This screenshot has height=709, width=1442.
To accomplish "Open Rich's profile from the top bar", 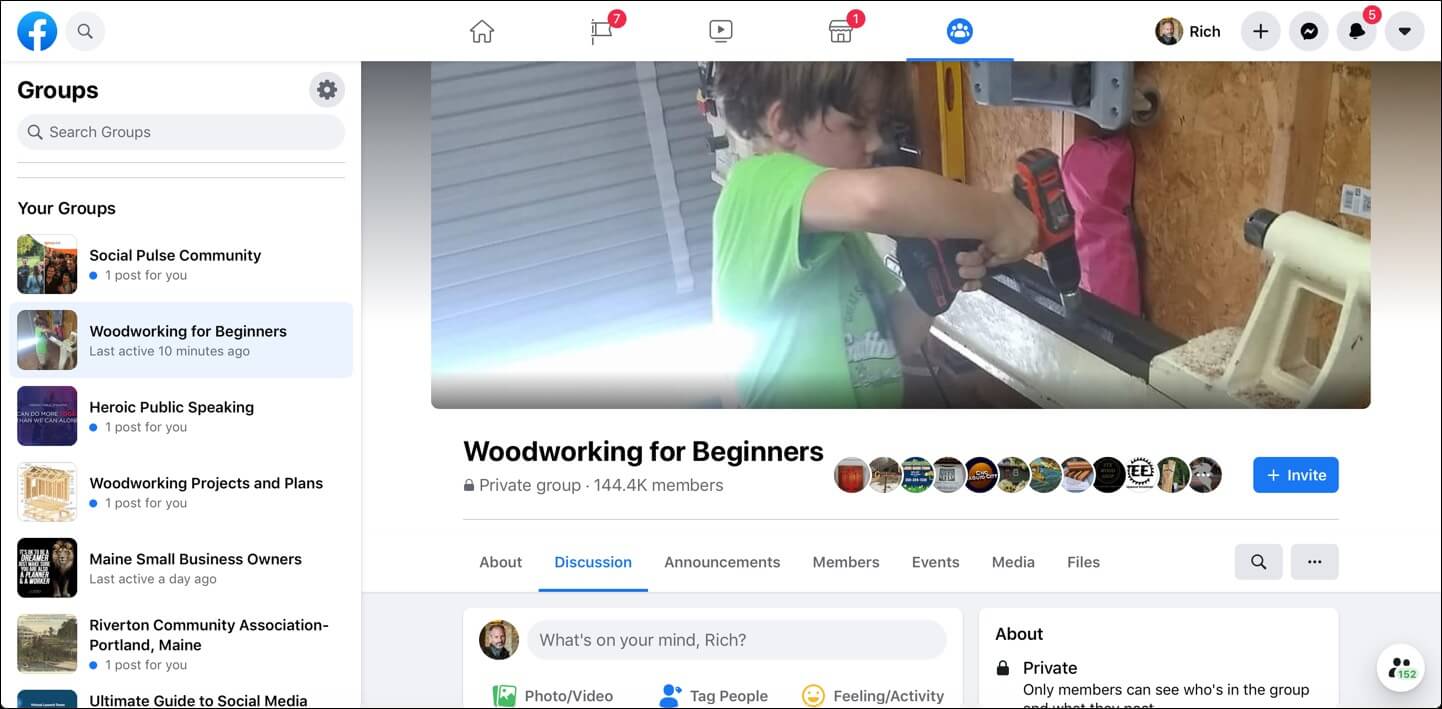I will [1189, 31].
